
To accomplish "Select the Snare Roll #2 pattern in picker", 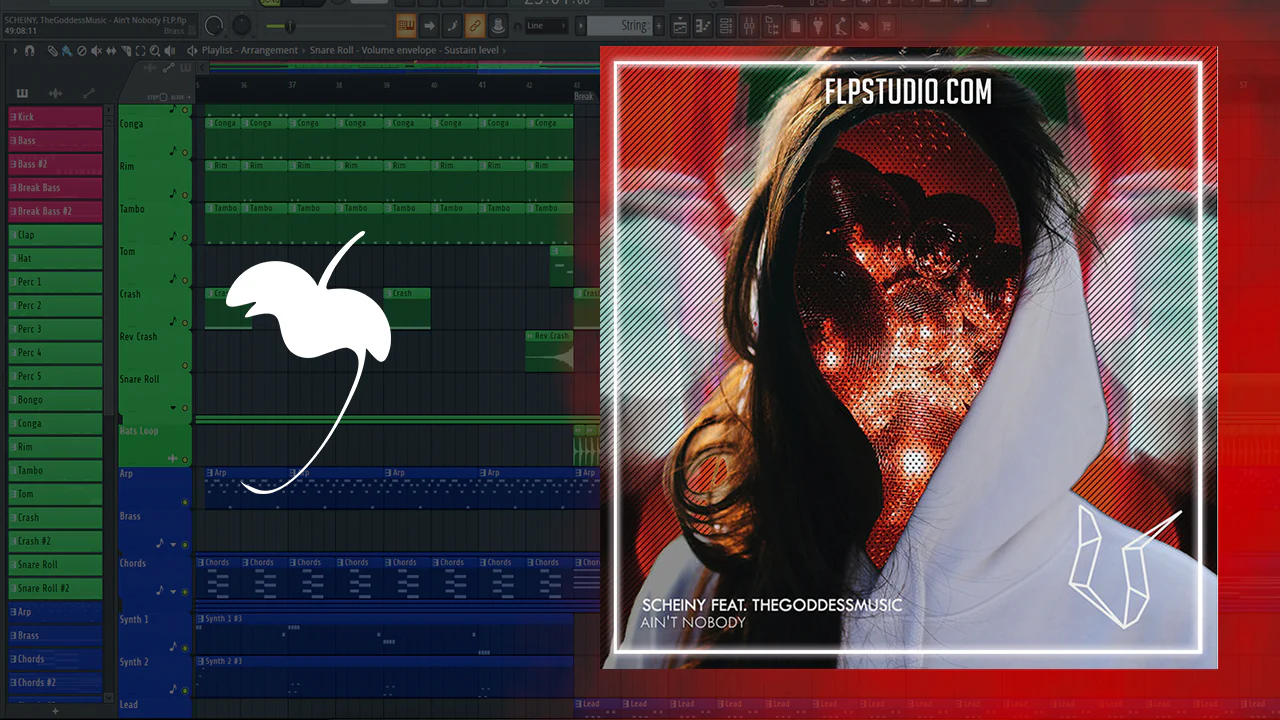I will coord(55,589).
